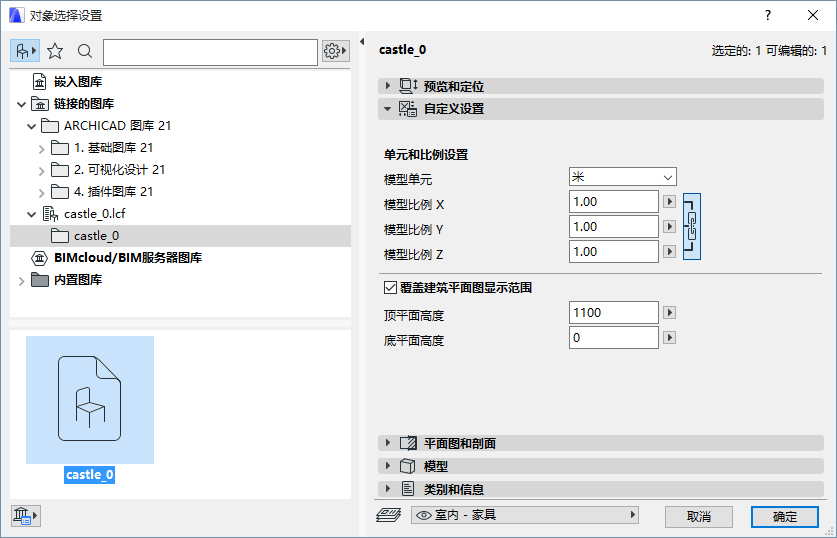Click the help question mark button

(x=768, y=15)
